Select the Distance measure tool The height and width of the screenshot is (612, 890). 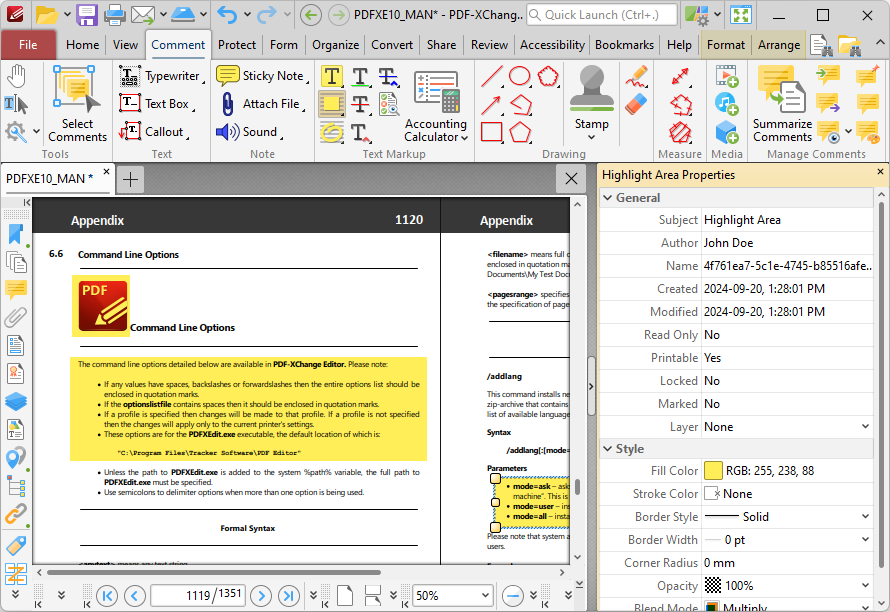680,76
